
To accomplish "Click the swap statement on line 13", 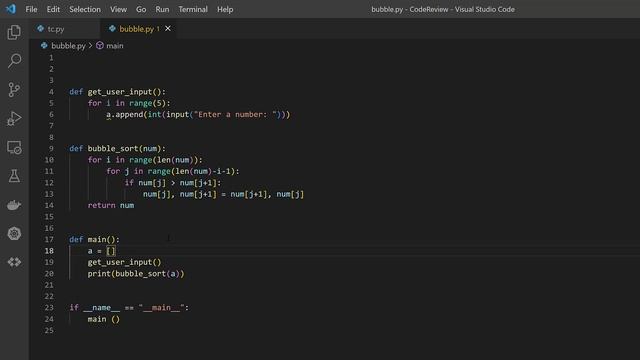I will tap(223, 194).
